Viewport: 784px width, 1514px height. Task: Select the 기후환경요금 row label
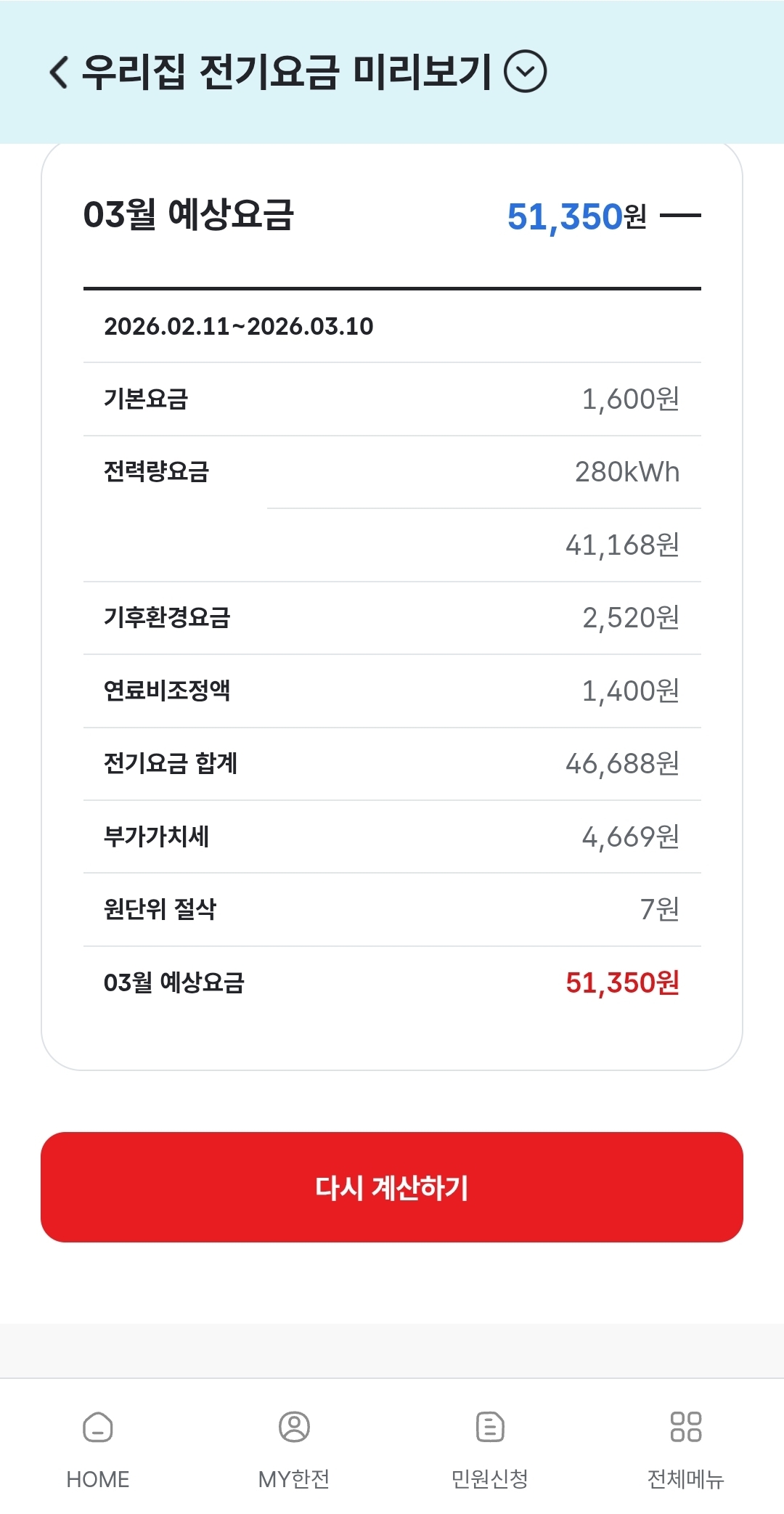[x=167, y=618]
